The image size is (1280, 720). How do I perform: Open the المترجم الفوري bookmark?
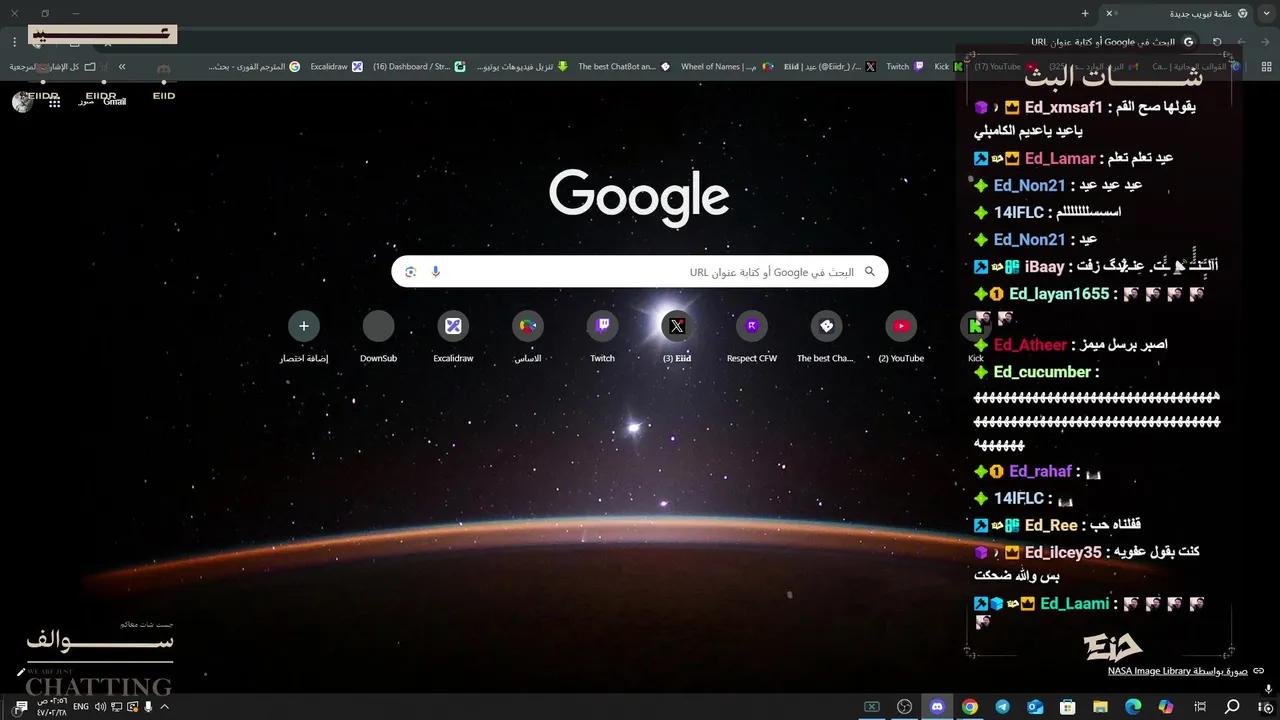pos(255,67)
